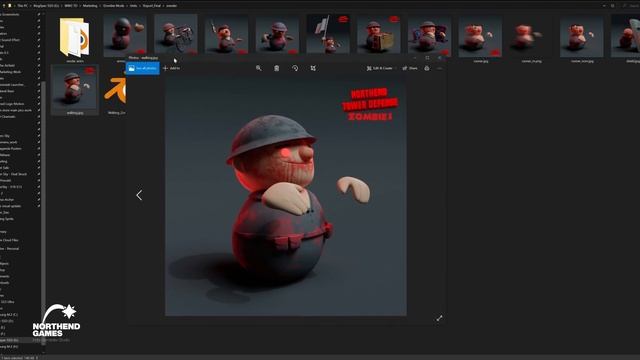The image size is (640, 360).
Task: Select the blurred motion zombie thumbnail
Action: 531,36
